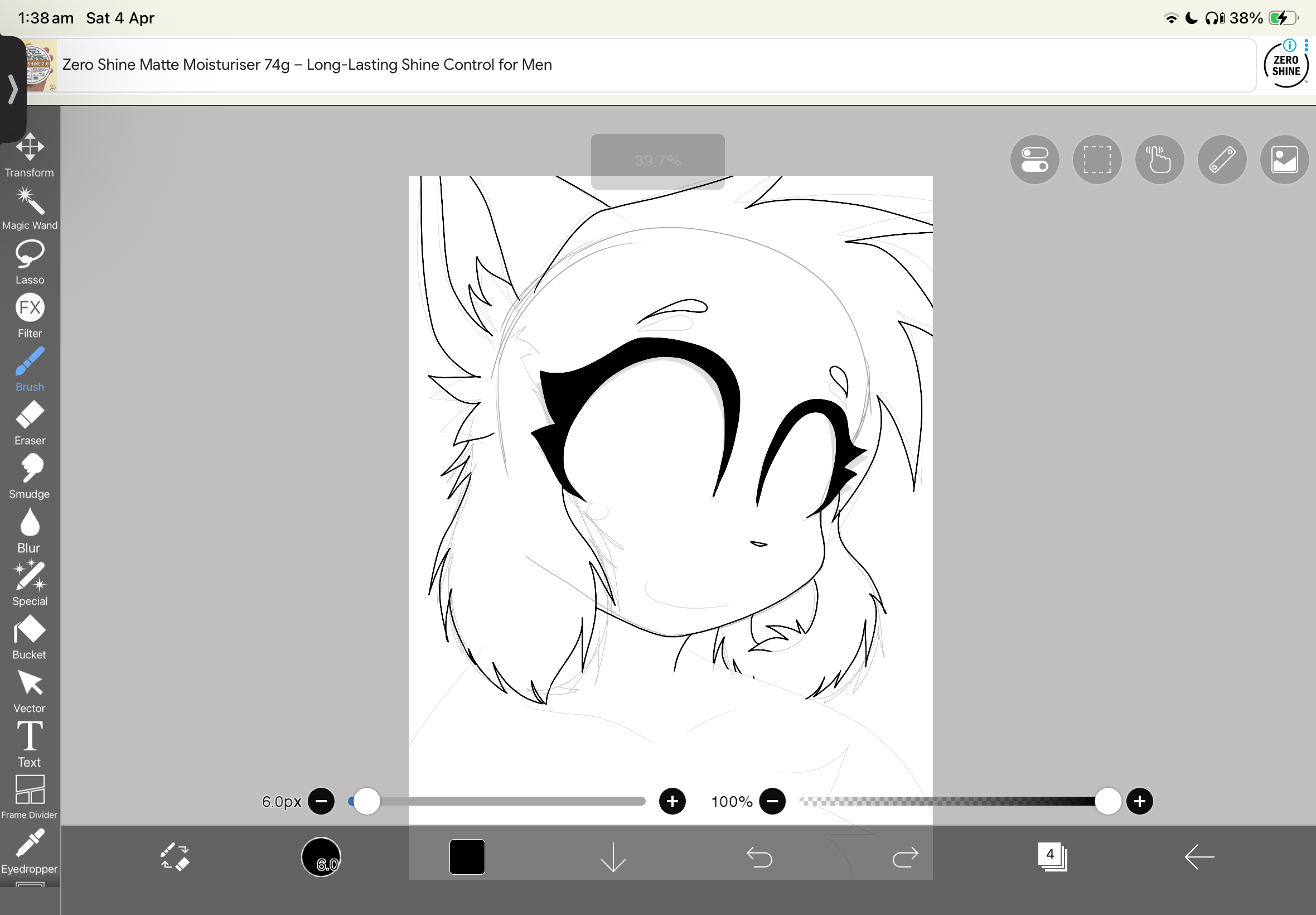Screen dimensions: 1316x915
Task: Increase brush size with plus button
Action: pyautogui.click(x=672, y=801)
